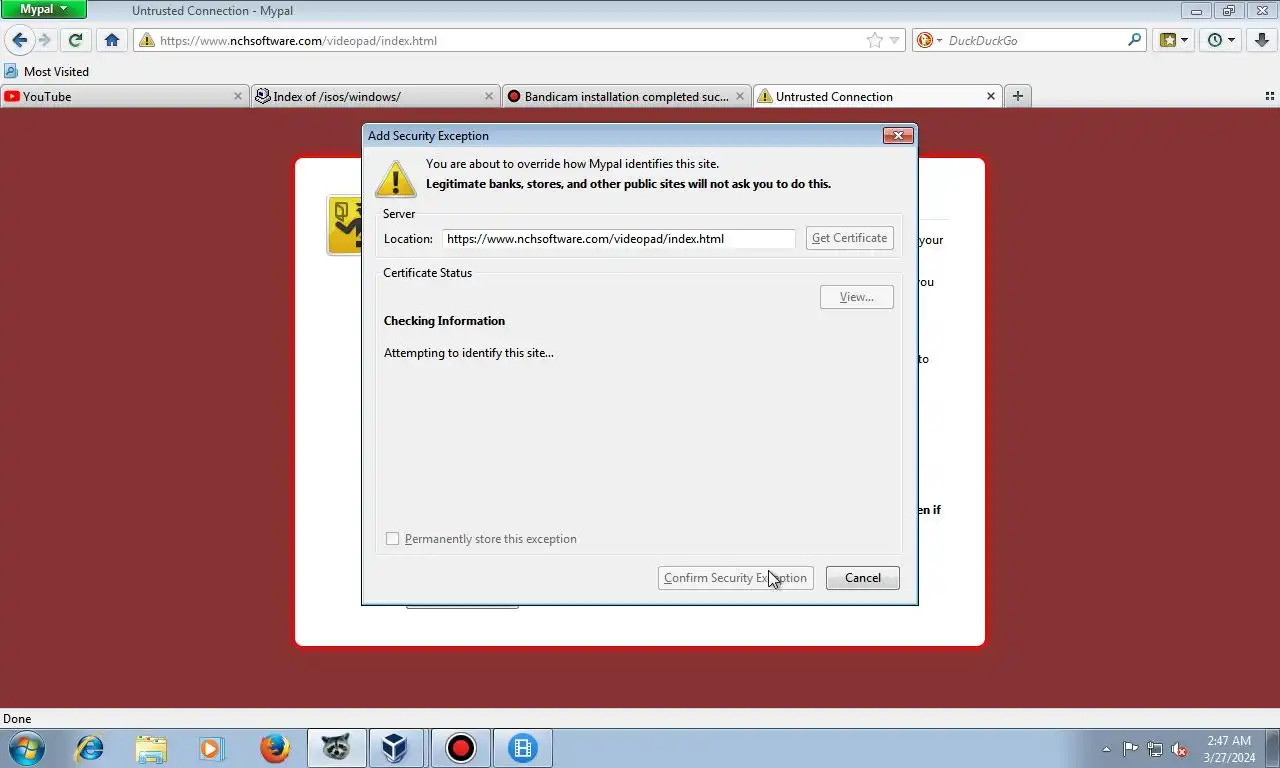Tick Permanently store this exception
Image resolution: width=1280 pixels, height=768 pixels.
pos(393,539)
